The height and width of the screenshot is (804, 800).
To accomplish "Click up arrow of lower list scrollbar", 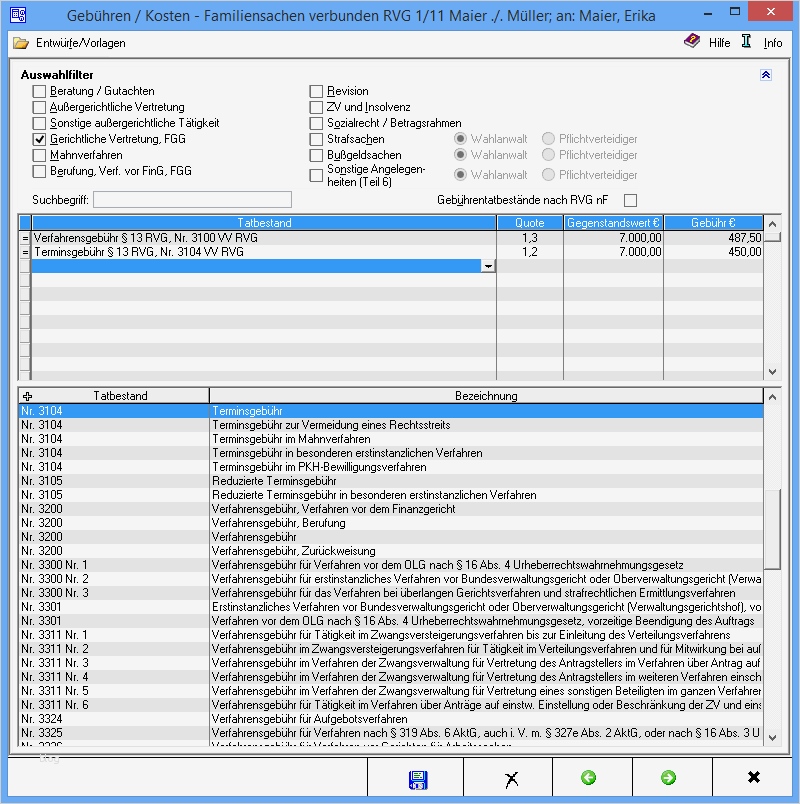I will [772, 397].
